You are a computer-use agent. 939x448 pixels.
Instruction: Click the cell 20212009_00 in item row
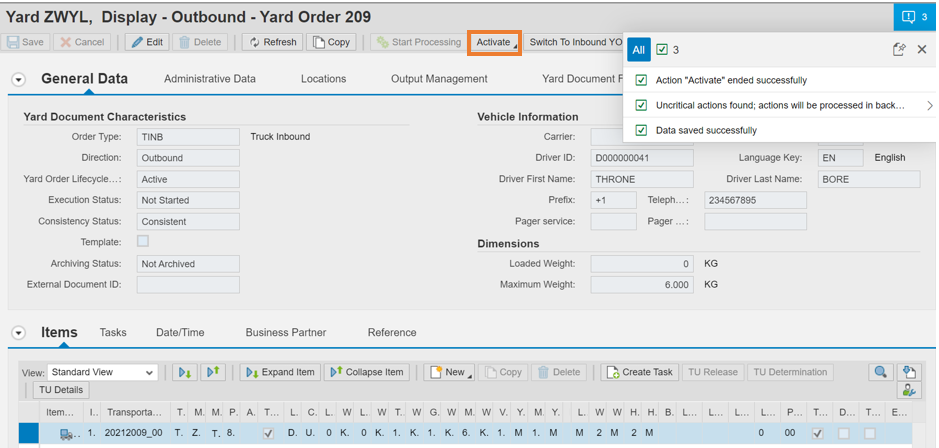(x=133, y=433)
